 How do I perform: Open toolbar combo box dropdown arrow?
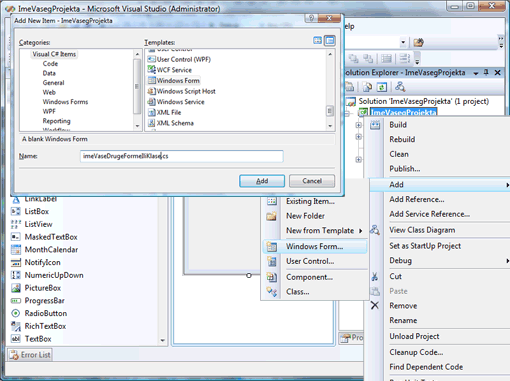point(403,42)
